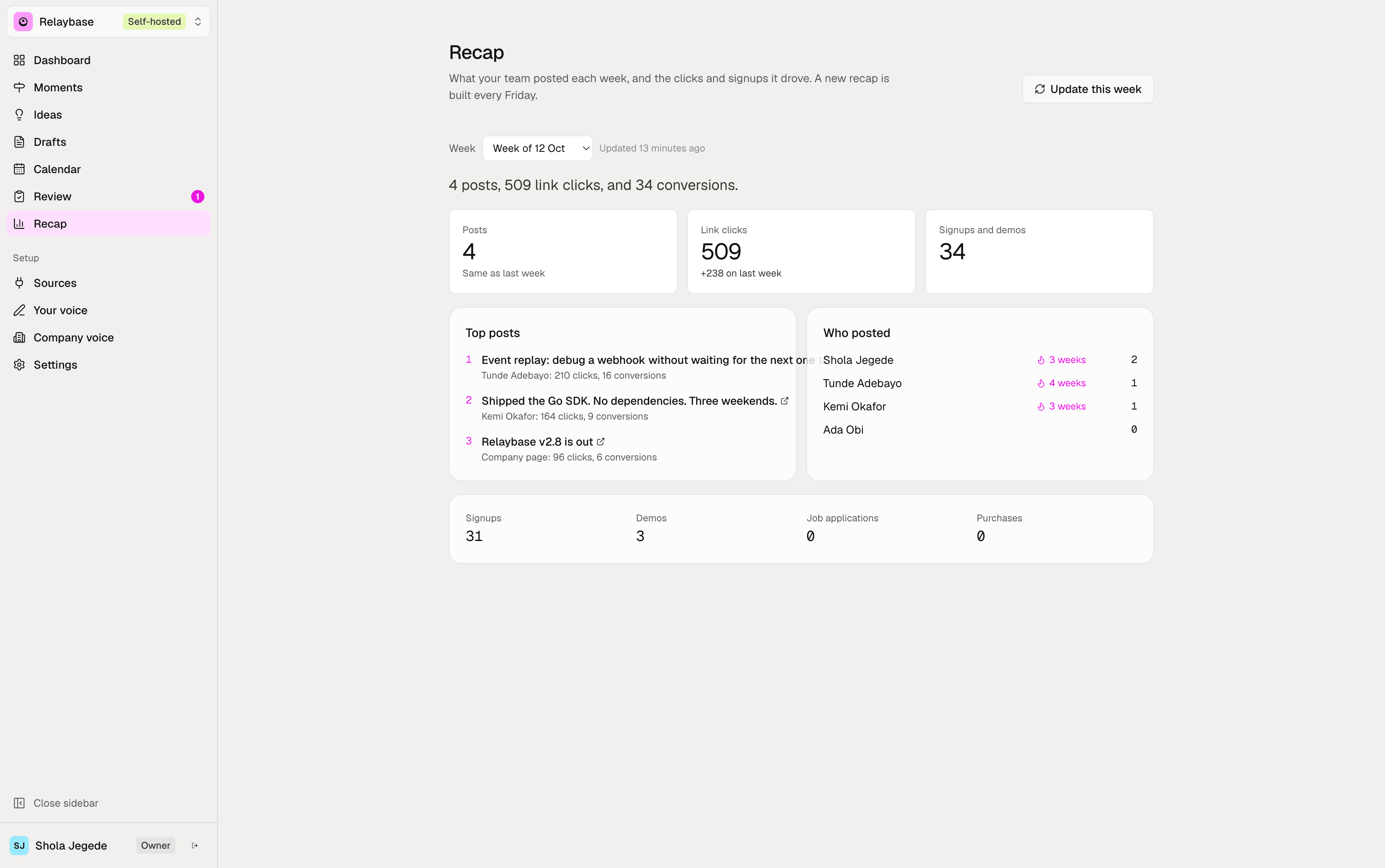This screenshot has width=1385, height=868.
Task: Click the Self-hosted badge
Action: pyautogui.click(x=154, y=22)
